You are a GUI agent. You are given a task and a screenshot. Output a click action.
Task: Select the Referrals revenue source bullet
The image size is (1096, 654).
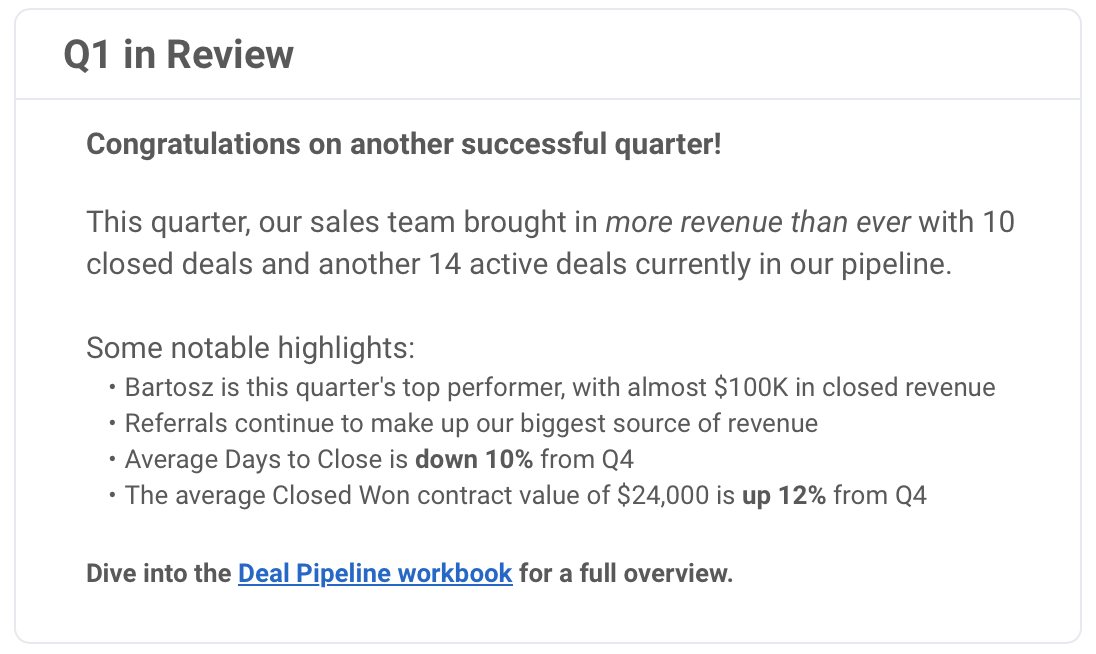[471, 423]
